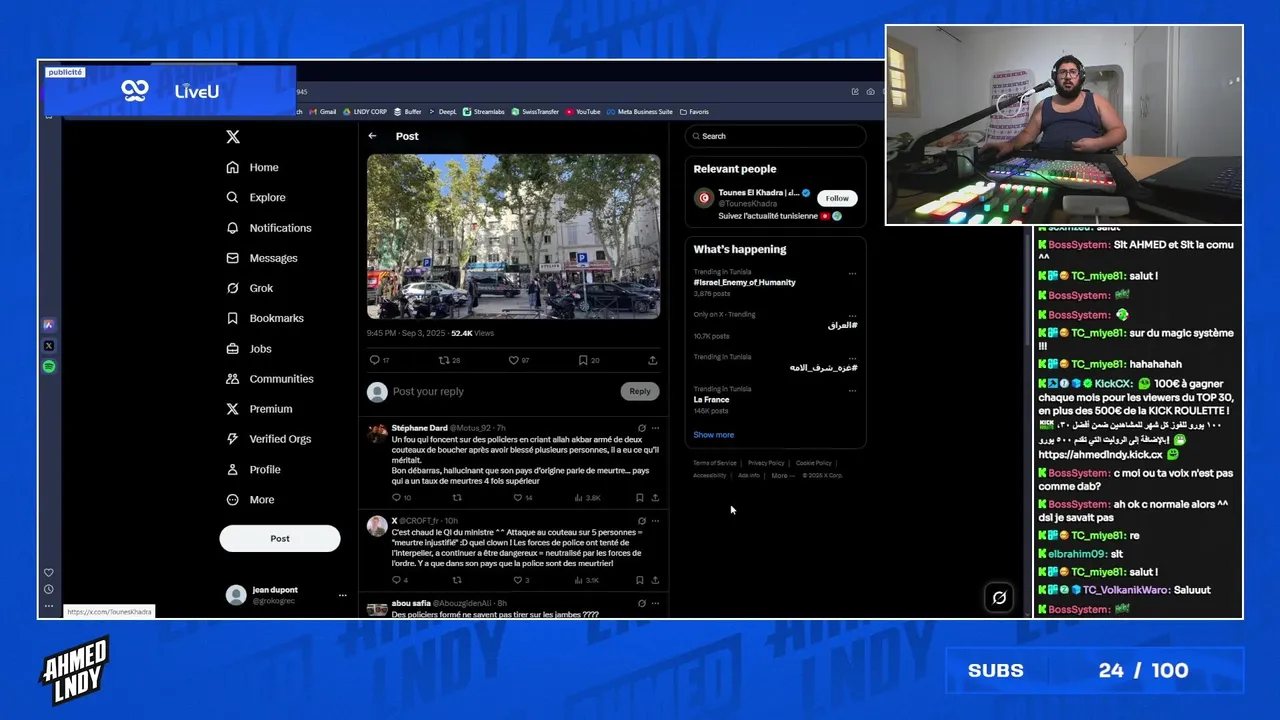Viewport: 1280px width, 720px height.
Task: Open SwissTransfer bookmark
Action: point(536,112)
